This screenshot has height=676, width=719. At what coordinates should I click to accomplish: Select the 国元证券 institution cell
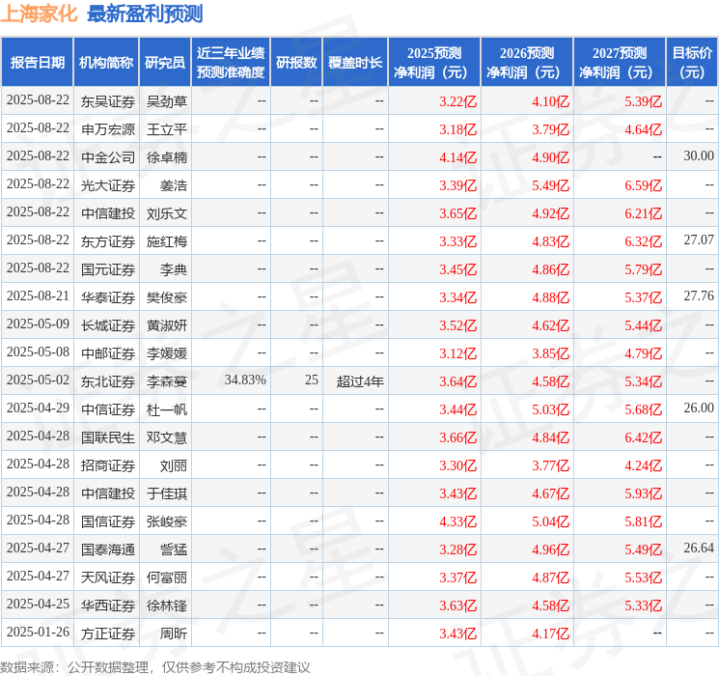click(108, 269)
